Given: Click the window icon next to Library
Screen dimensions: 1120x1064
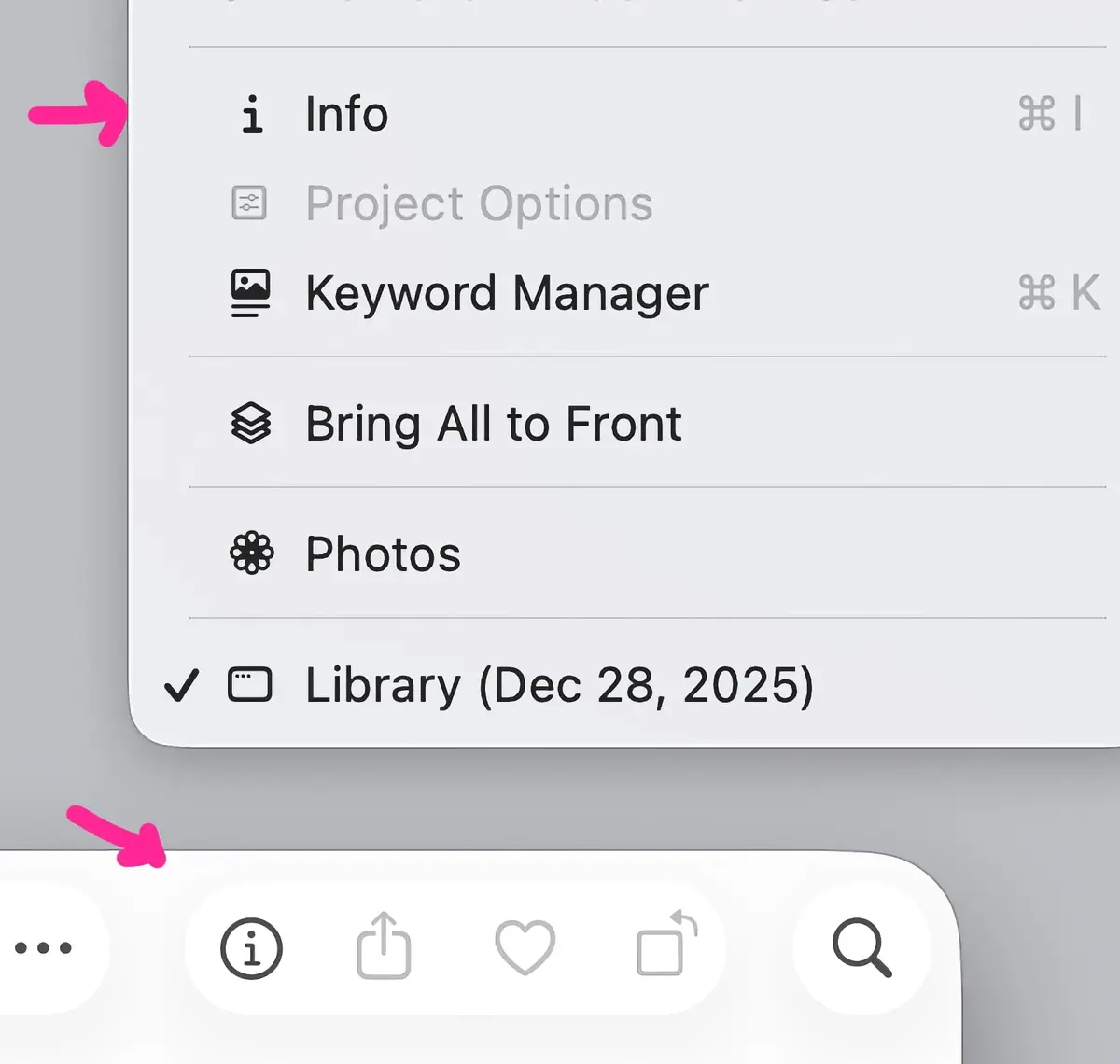Looking at the screenshot, I should [x=249, y=684].
